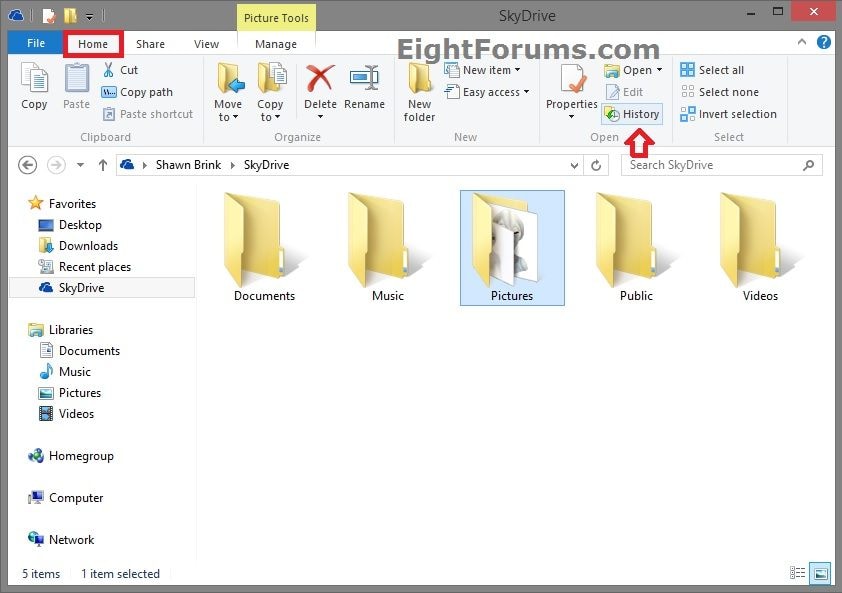Switch to the Share tab
Screen dimensions: 842x593
pyautogui.click(x=150, y=44)
